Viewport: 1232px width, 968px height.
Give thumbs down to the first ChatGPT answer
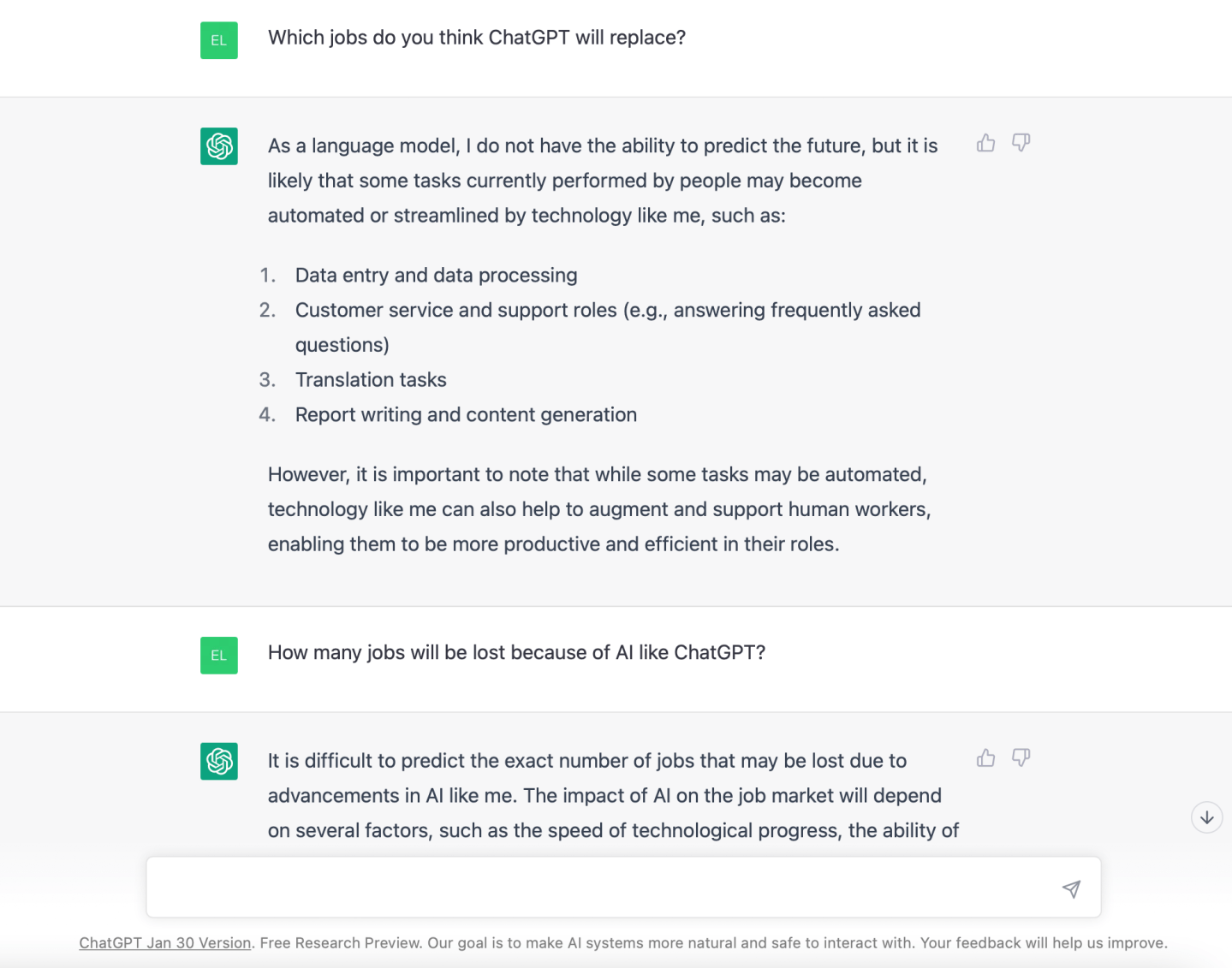click(x=1021, y=143)
